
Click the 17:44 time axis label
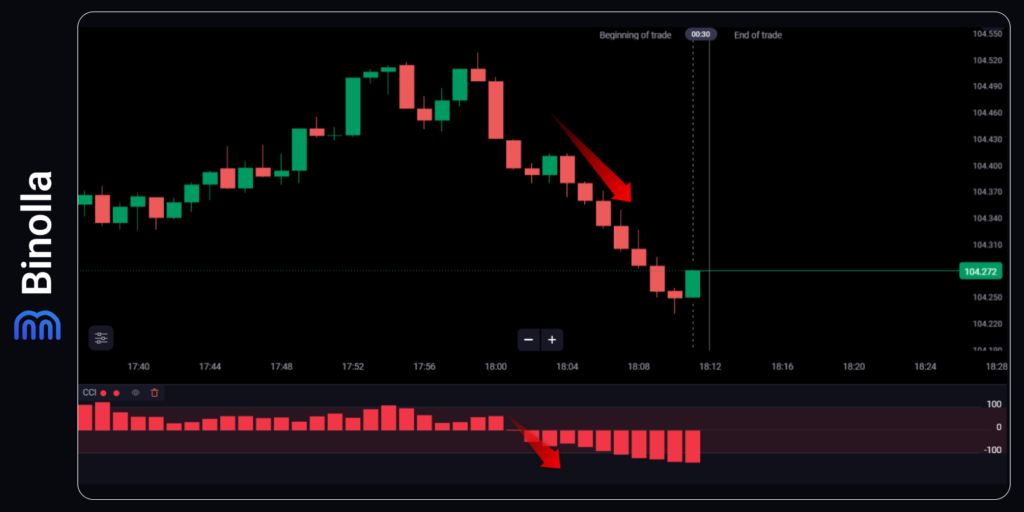[210, 367]
